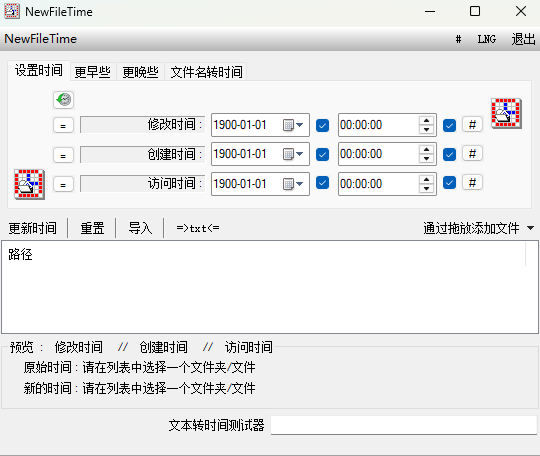540x456 pixels.
Task: Click the NewFileTime app icon in title bar
Action: point(12,11)
